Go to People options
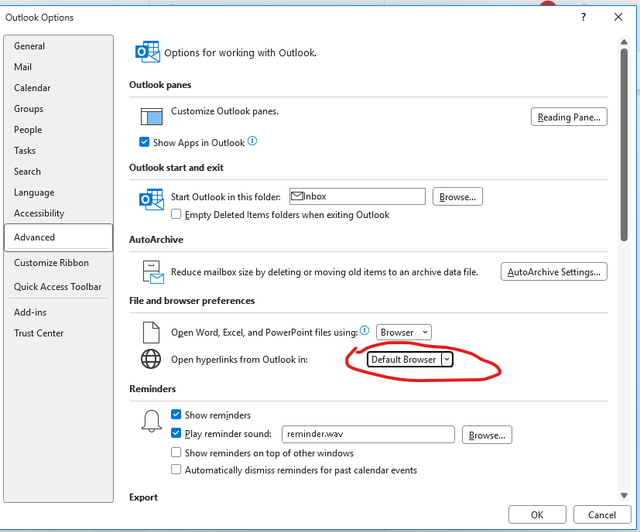Screen dimensions: 640x532 58,130
